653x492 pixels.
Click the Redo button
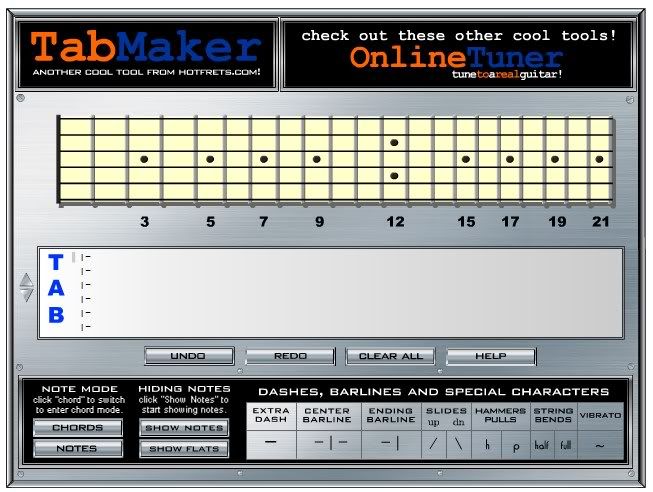[290, 356]
